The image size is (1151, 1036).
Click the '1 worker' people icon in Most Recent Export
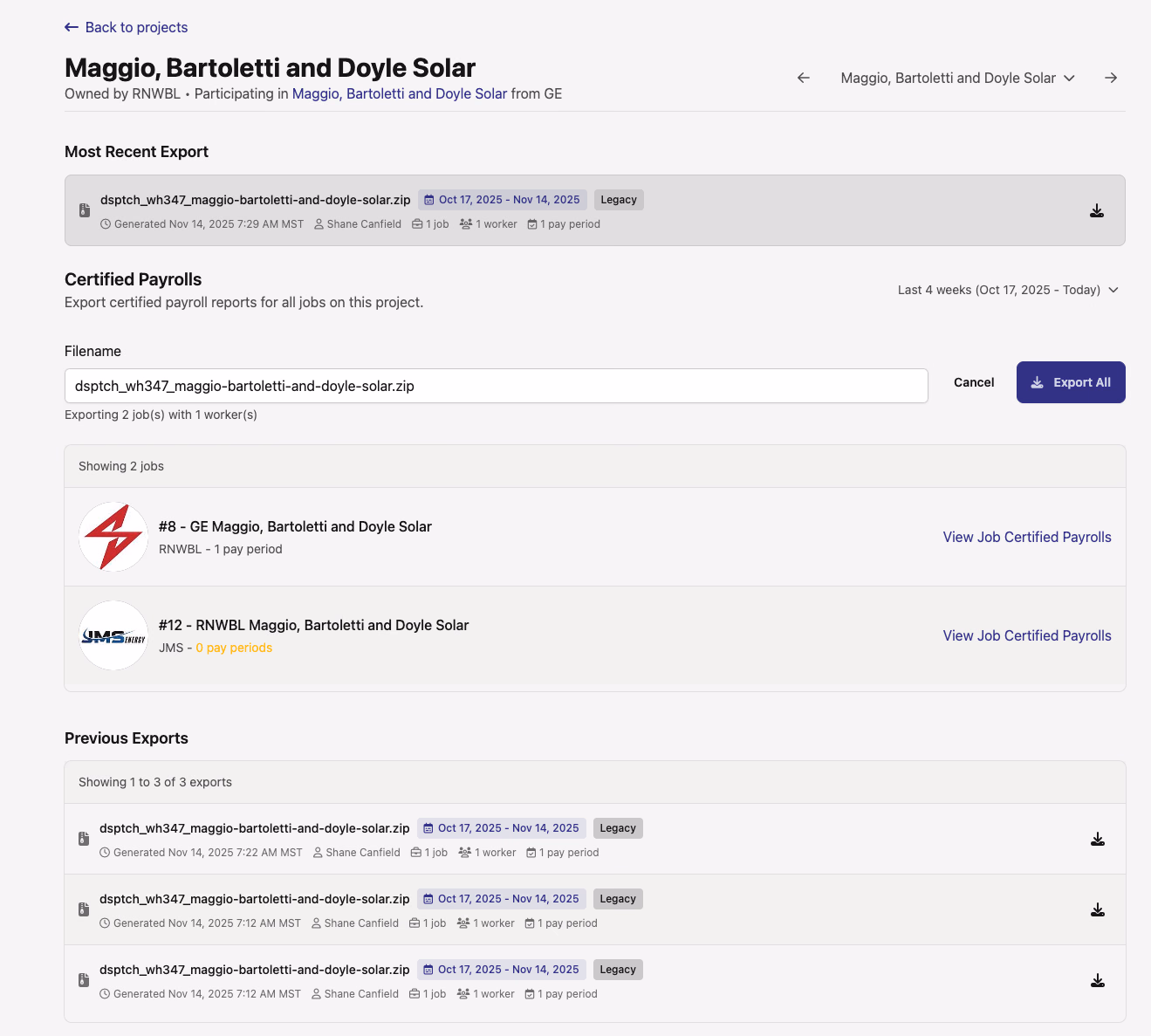coord(466,224)
